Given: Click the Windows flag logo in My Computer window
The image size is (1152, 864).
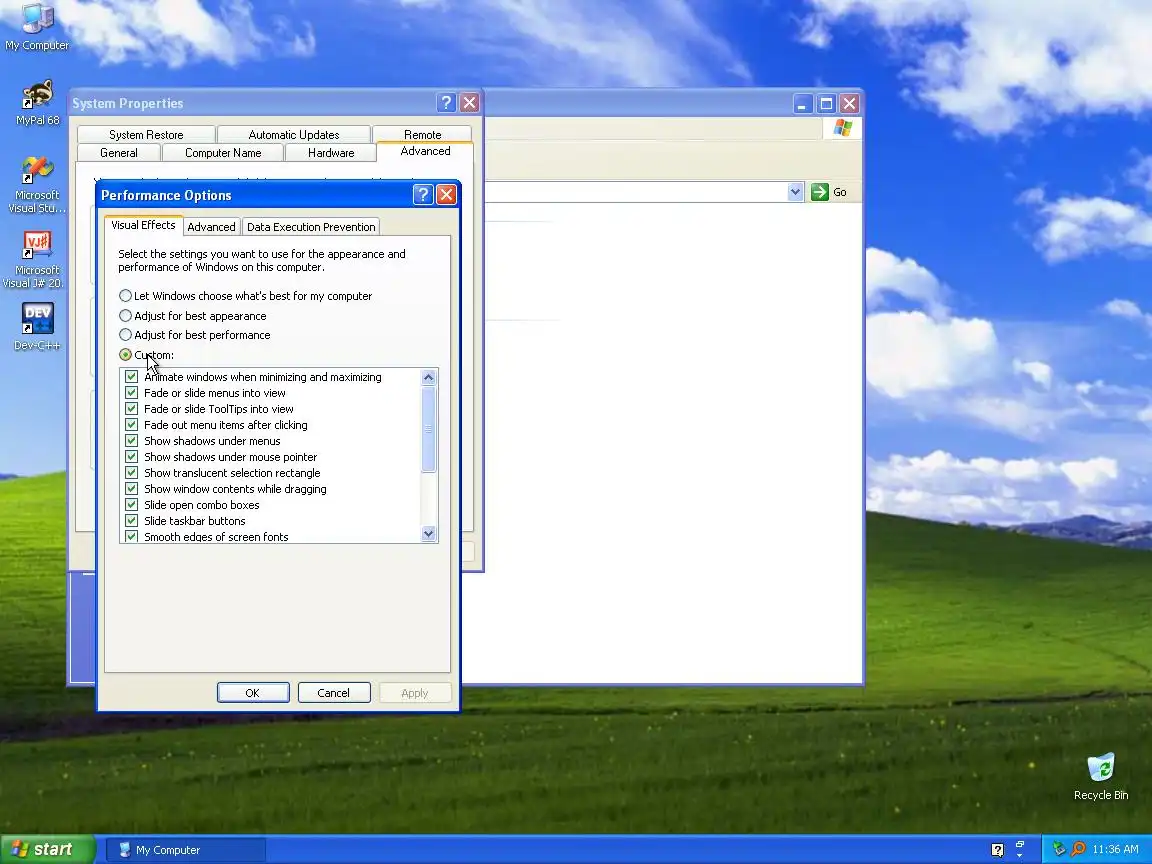Looking at the screenshot, I should 843,128.
